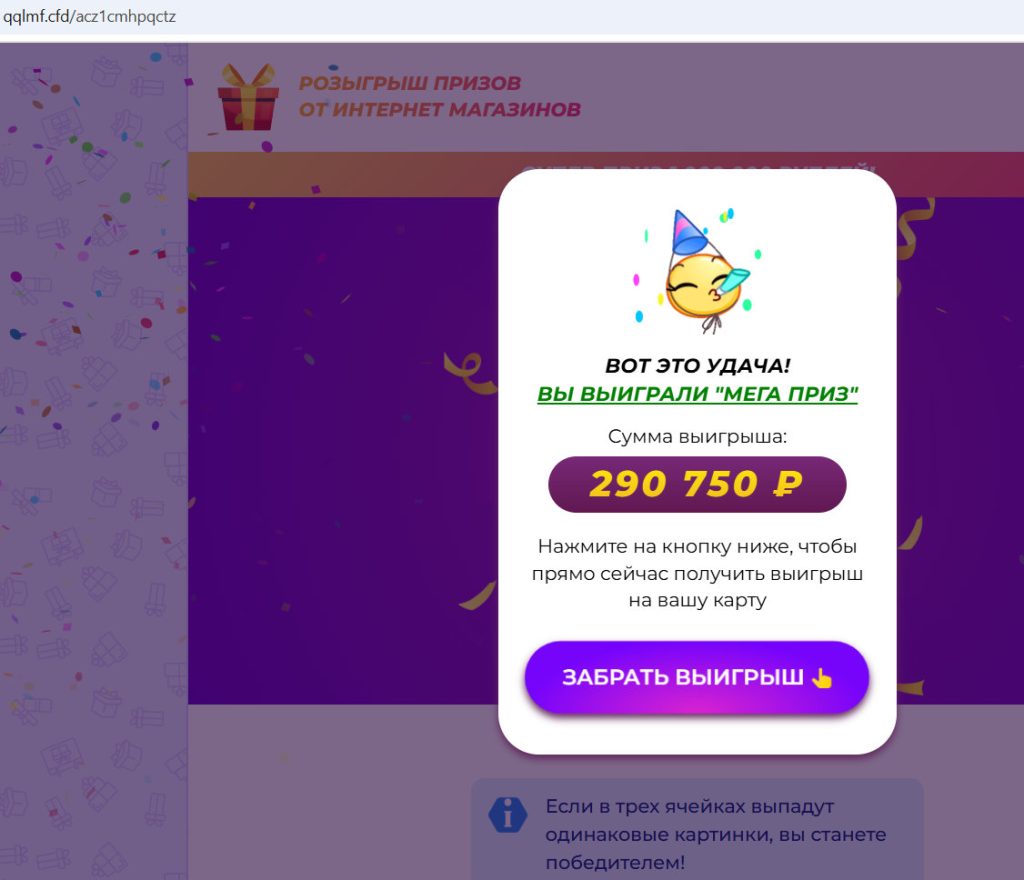
Task: Open the ВЫ ВЫИГРАЛИ "МЕГА ПРИЗ" link
Action: (697, 394)
